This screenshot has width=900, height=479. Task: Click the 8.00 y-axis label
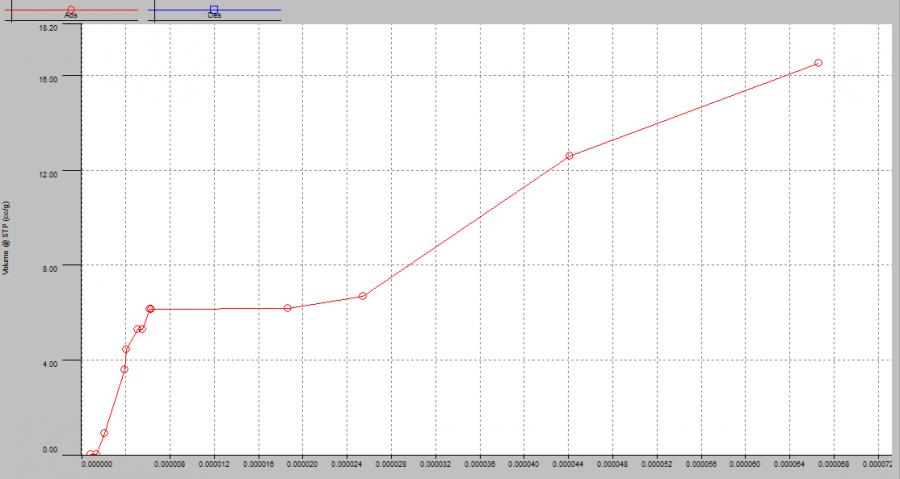pyautogui.click(x=50, y=268)
